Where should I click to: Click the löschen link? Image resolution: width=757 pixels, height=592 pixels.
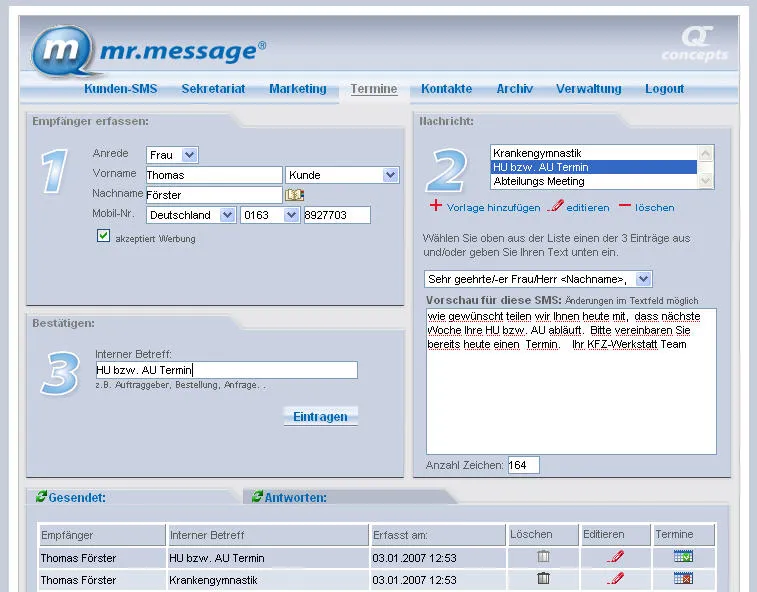coord(655,208)
